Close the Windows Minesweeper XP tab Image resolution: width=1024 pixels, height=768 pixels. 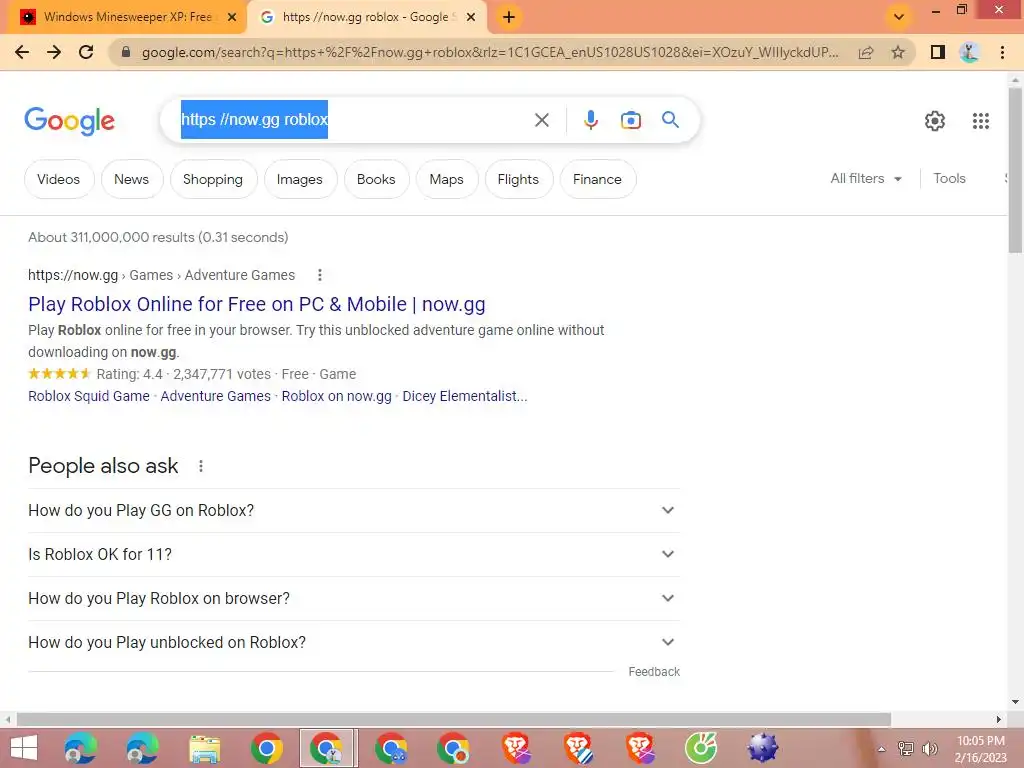232,18
